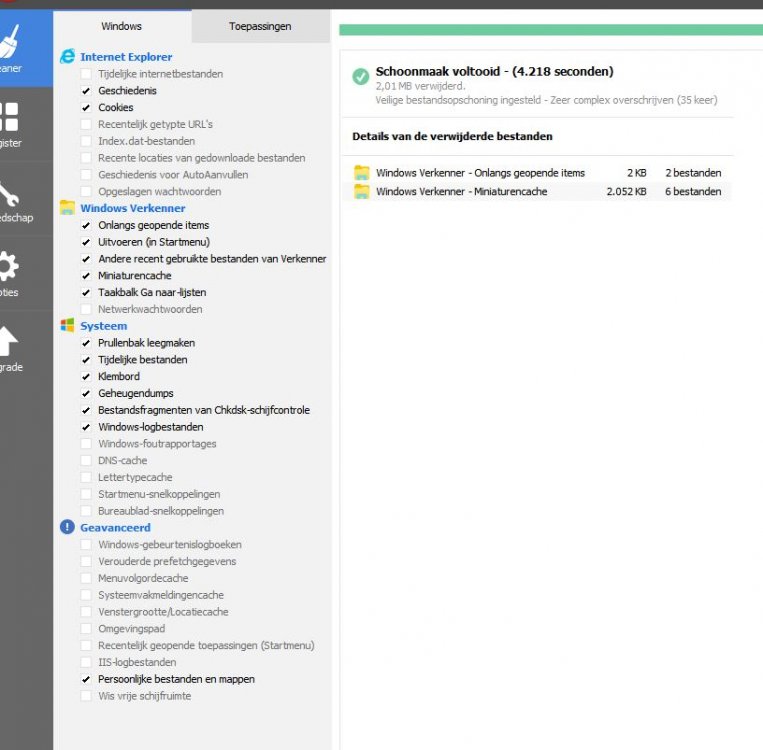Screen dimensions: 763x750
Task: Click 'Bureaublad-snelkoppelingen' label
Action: (x=161, y=511)
